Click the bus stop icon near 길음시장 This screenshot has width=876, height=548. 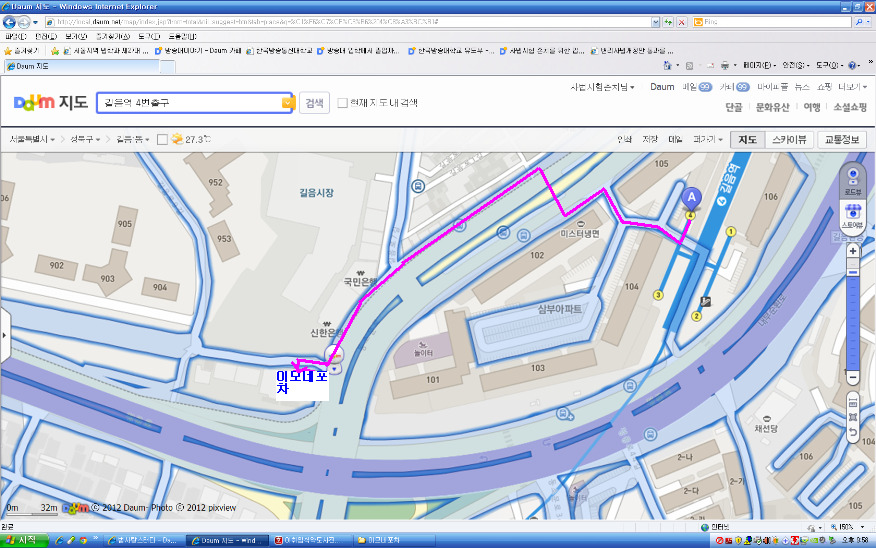pos(417,185)
